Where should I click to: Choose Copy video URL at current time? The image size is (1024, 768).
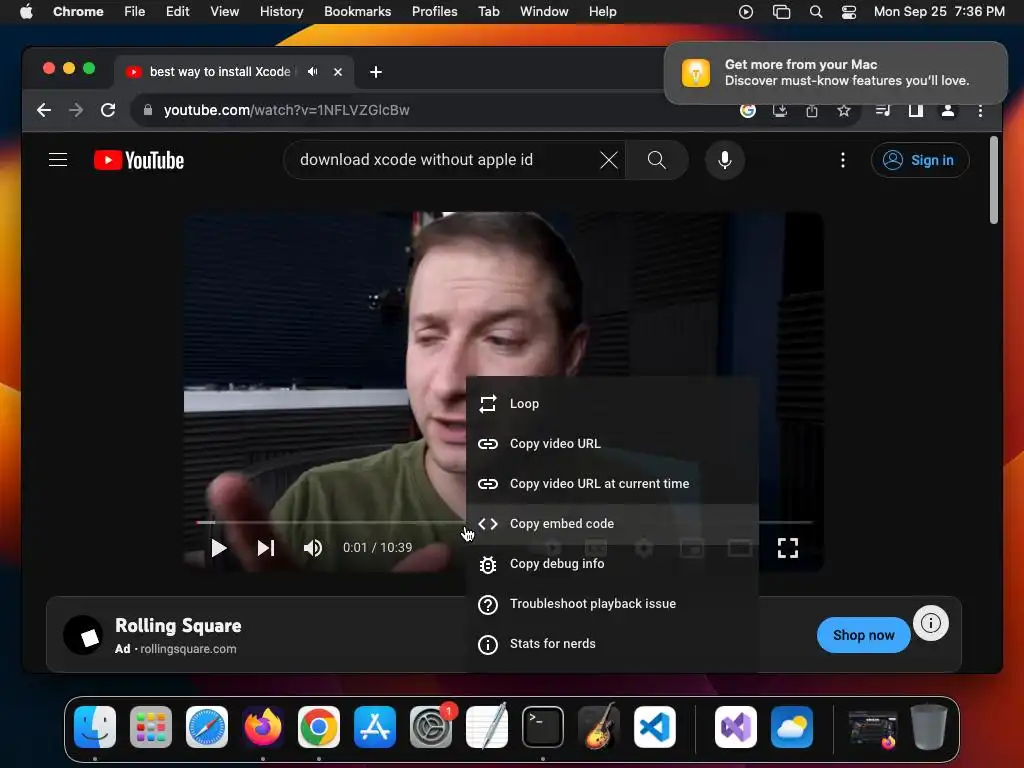pyautogui.click(x=612, y=484)
